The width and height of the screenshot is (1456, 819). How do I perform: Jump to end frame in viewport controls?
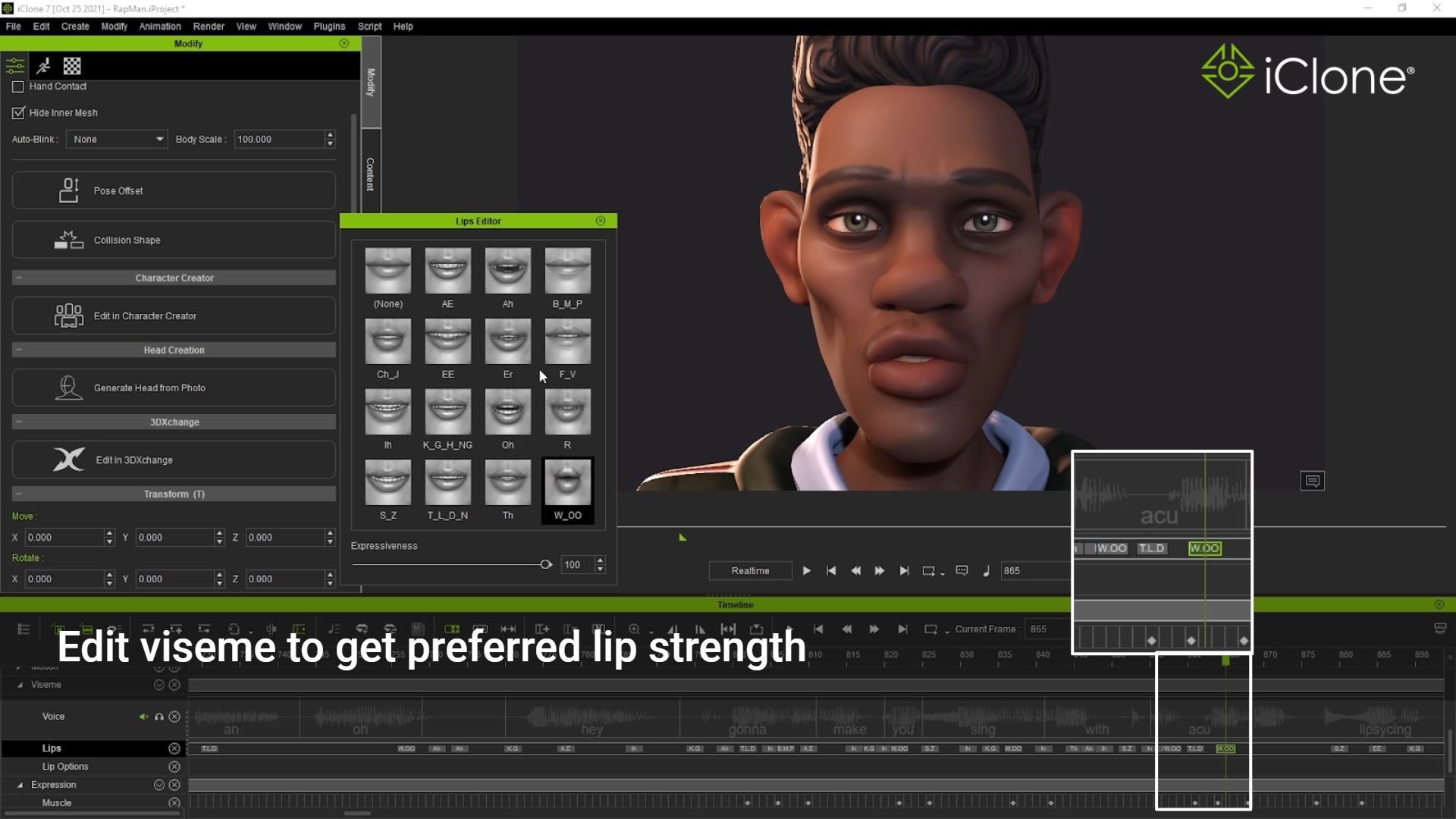(x=904, y=570)
